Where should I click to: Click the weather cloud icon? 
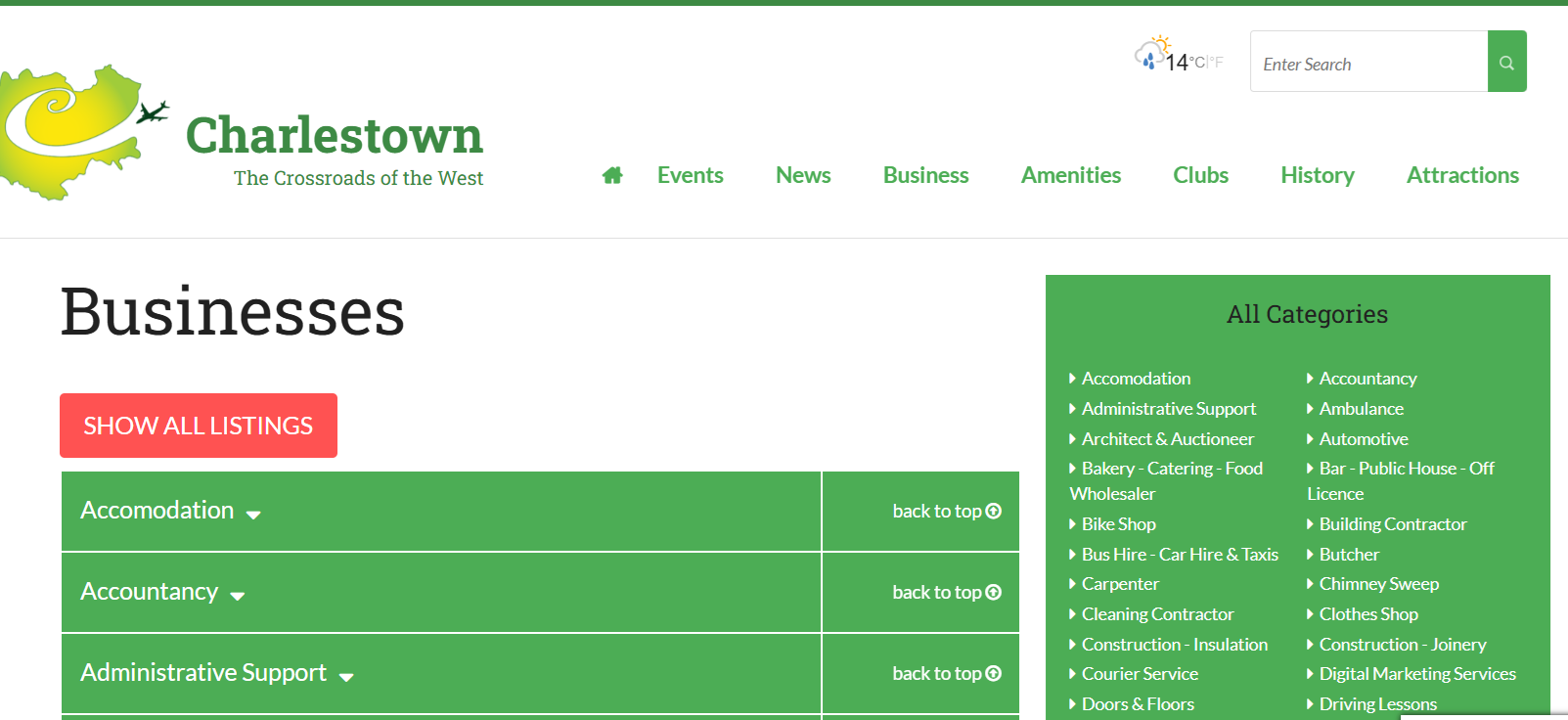(1150, 53)
